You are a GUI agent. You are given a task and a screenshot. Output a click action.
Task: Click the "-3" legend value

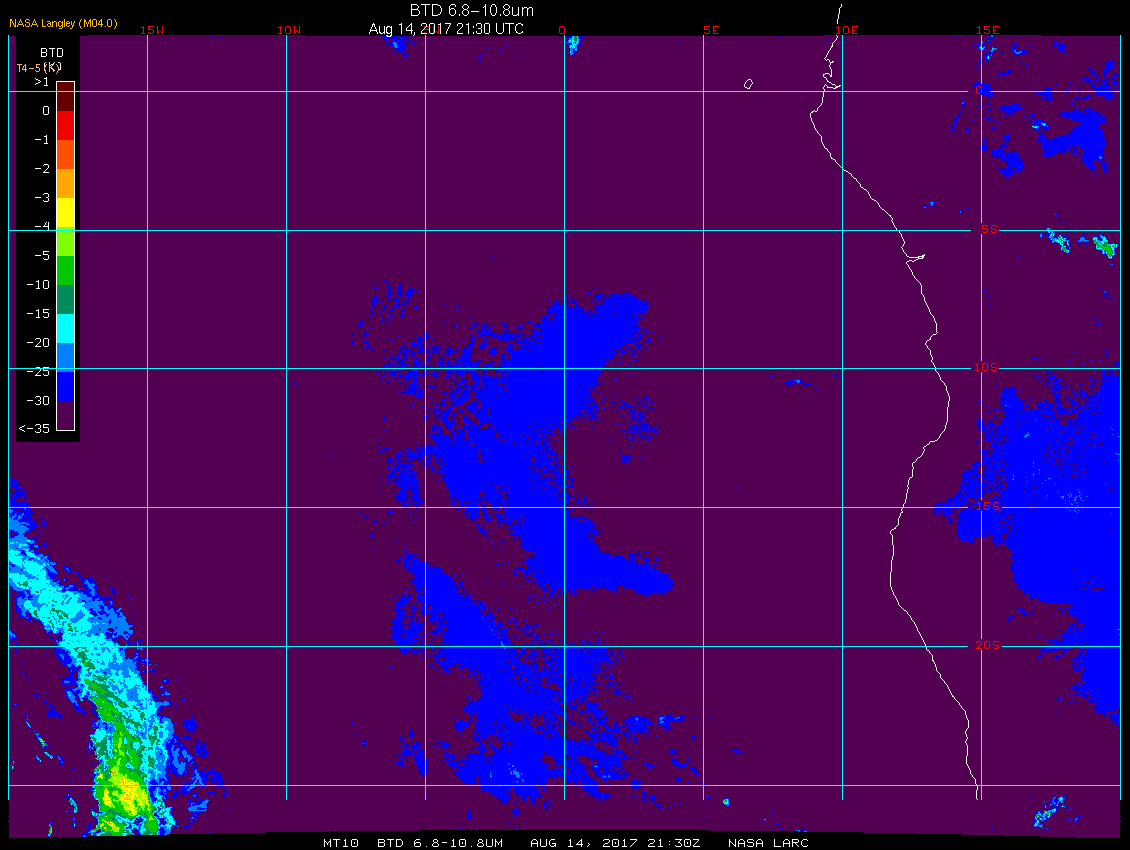42,198
